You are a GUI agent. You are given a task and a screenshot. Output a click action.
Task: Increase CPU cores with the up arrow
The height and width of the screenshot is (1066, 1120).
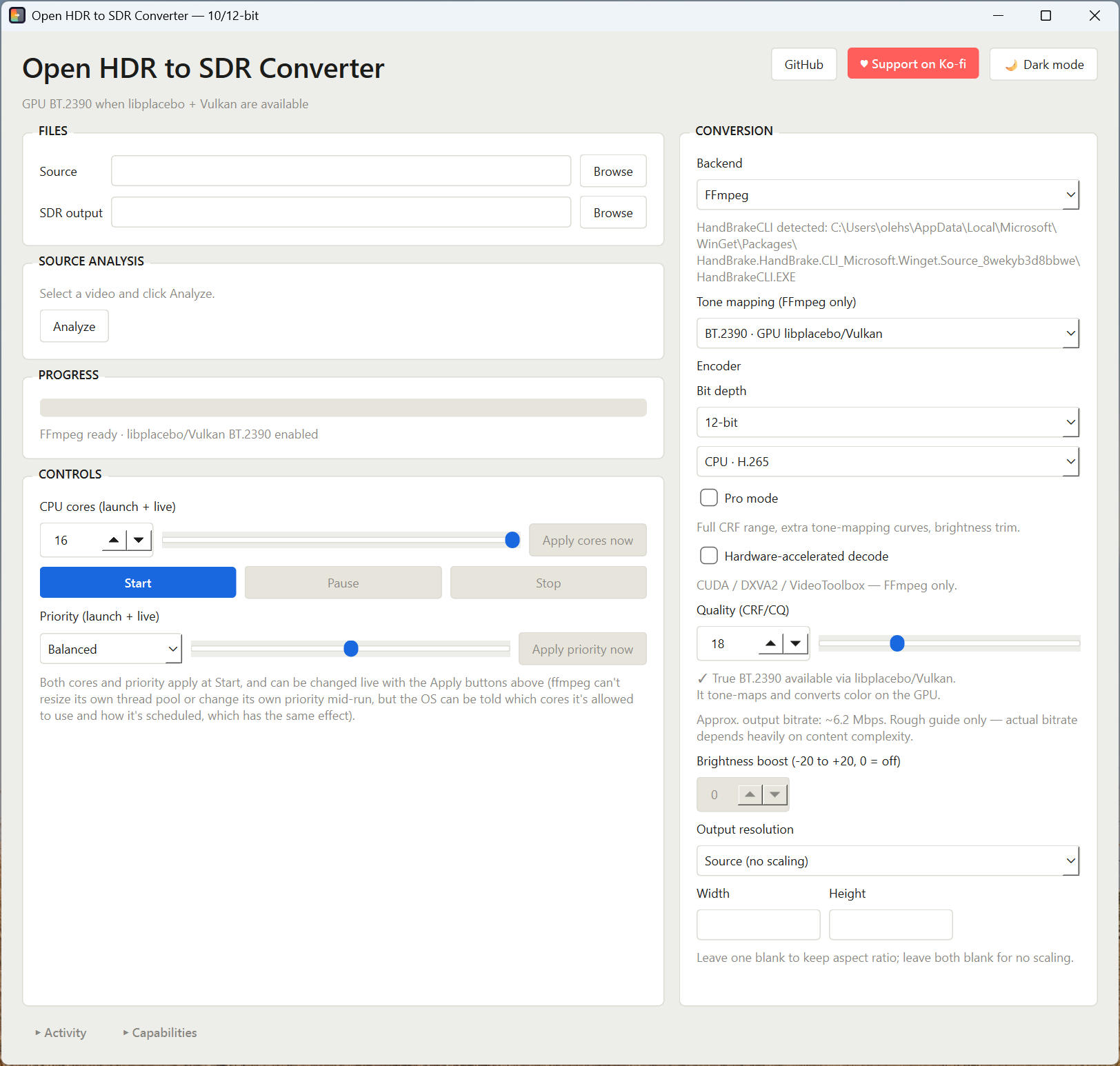point(114,540)
